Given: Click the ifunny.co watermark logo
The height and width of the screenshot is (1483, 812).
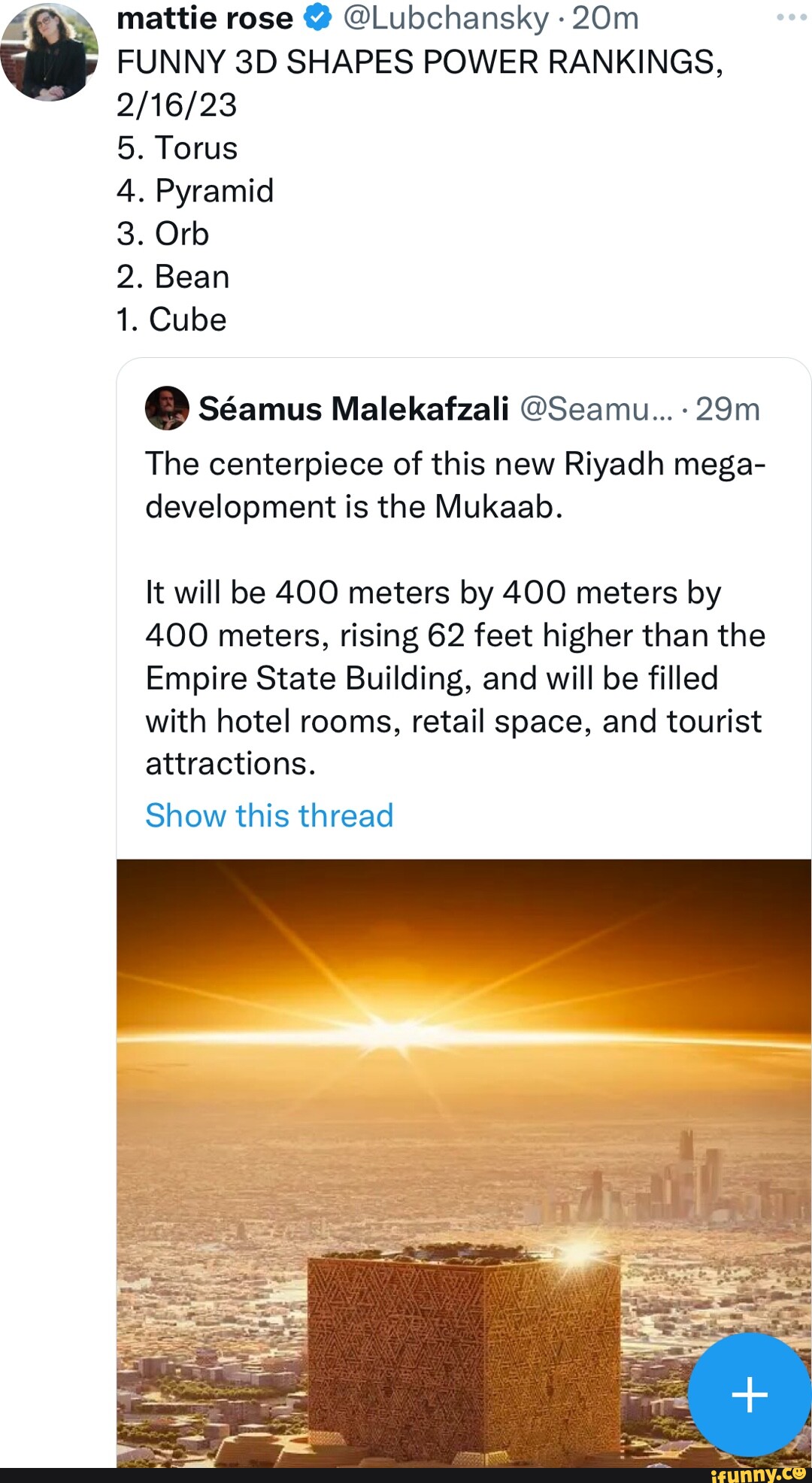Looking at the screenshot, I should [x=758, y=1474].
